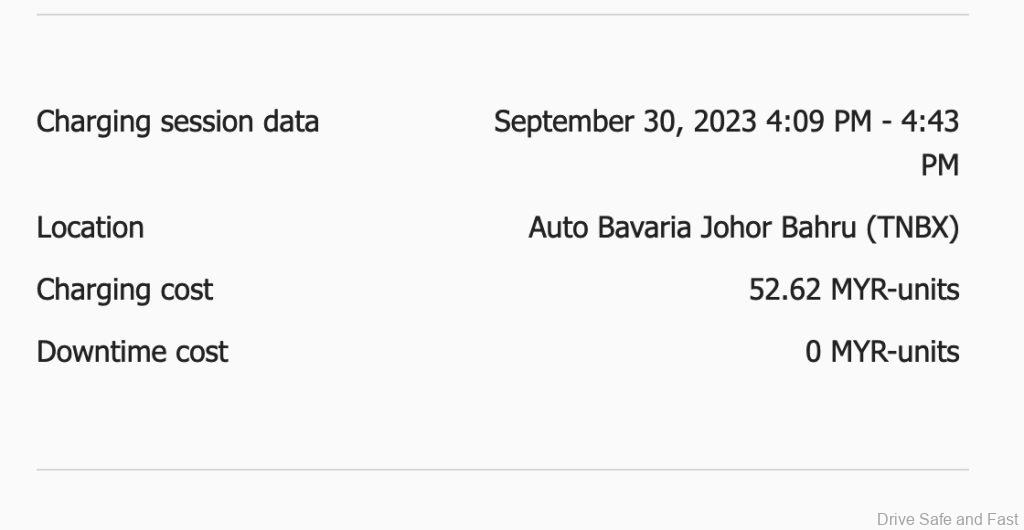
Task: Click the "Drive Safe and Fast" watermark
Action: tap(946, 518)
